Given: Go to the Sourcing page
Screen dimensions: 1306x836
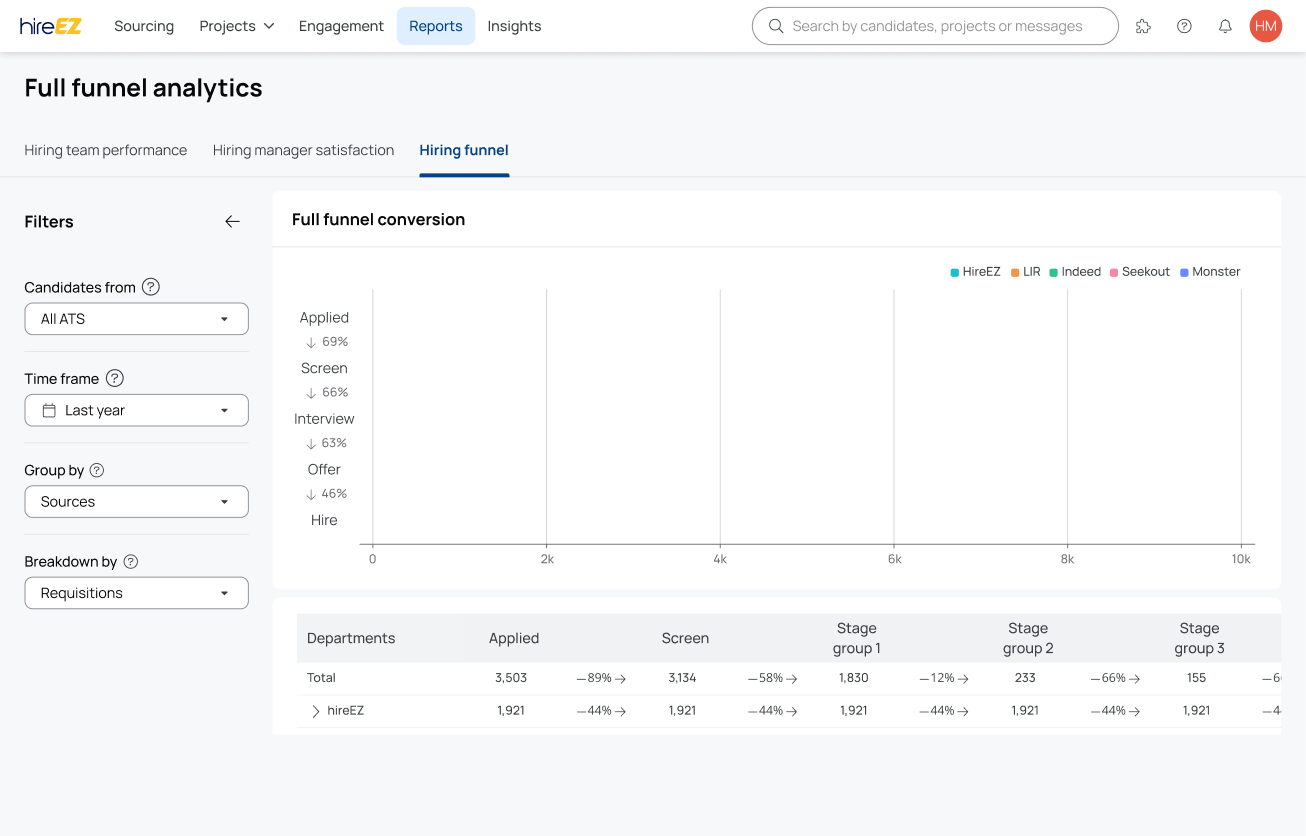Looking at the screenshot, I should [x=144, y=26].
